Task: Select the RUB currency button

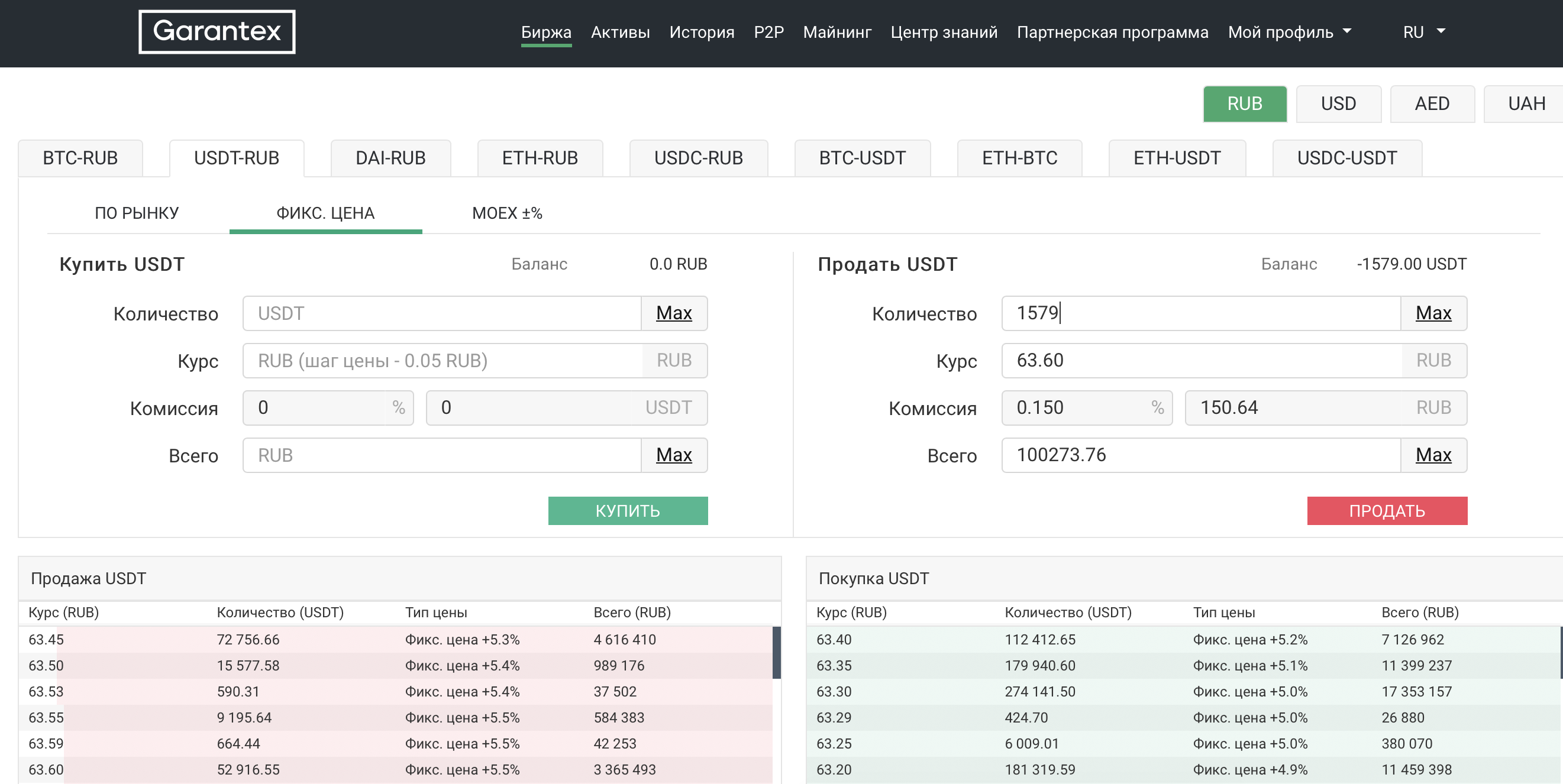Action: click(x=1245, y=103)
